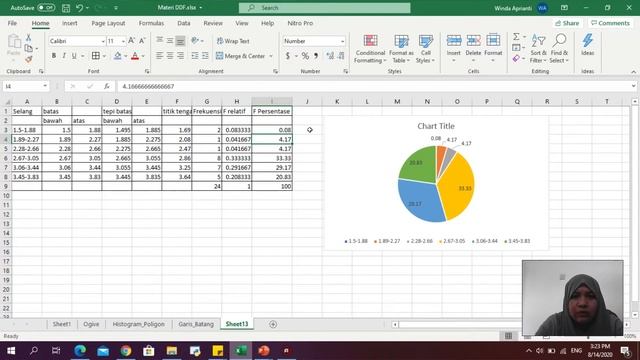Click the Chart Title text
Viewport: 640px width, 360px height.
436,126
